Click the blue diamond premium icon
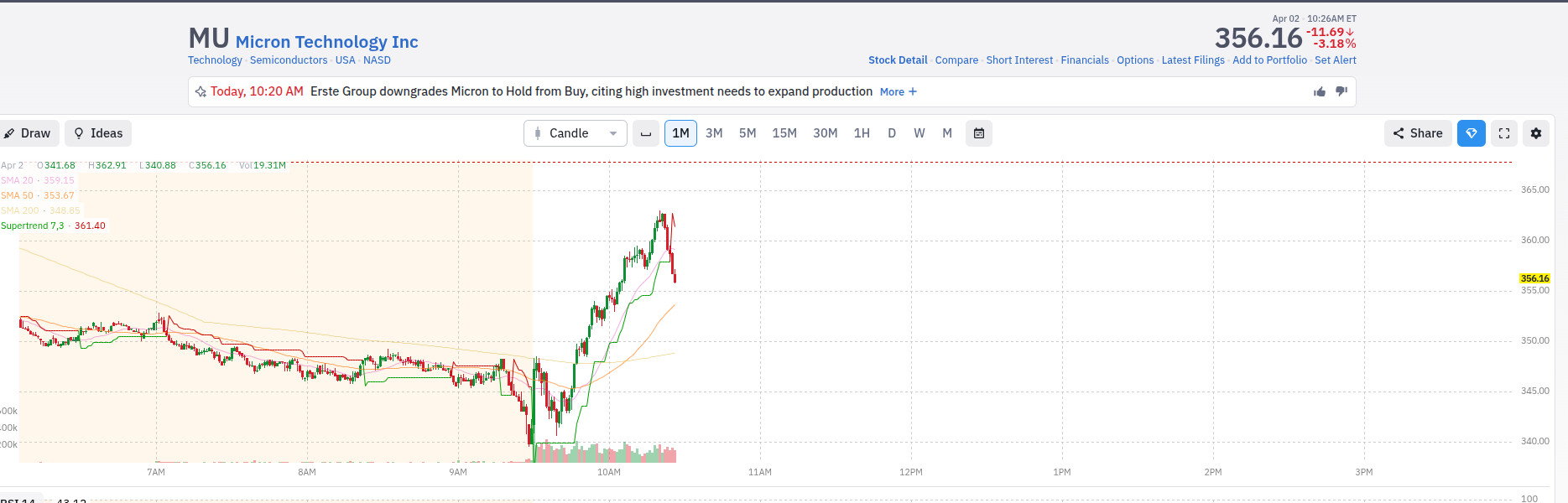Screen dimensions: 1568x503 (1472, 133)
